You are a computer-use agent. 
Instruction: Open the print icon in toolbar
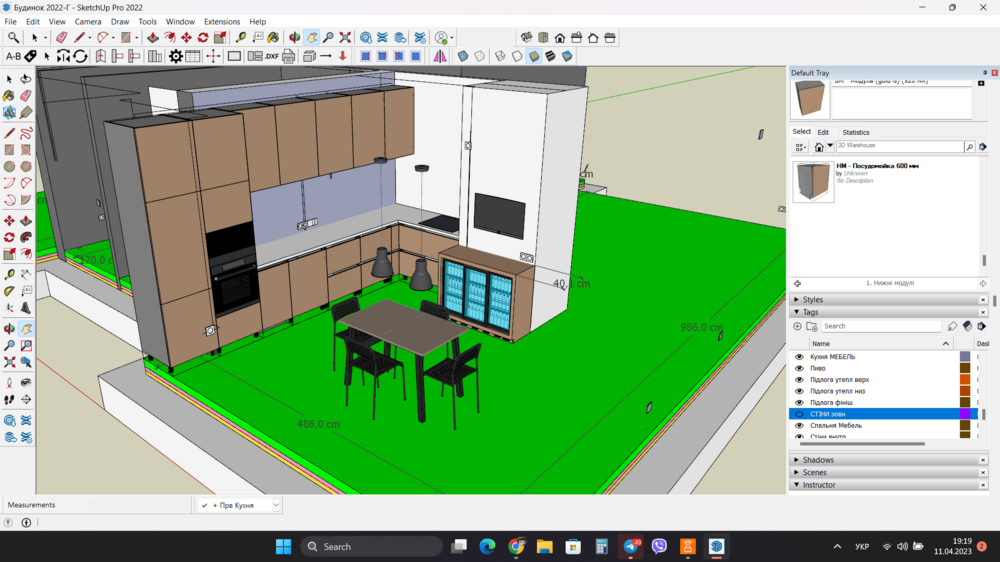click(288, 57)
